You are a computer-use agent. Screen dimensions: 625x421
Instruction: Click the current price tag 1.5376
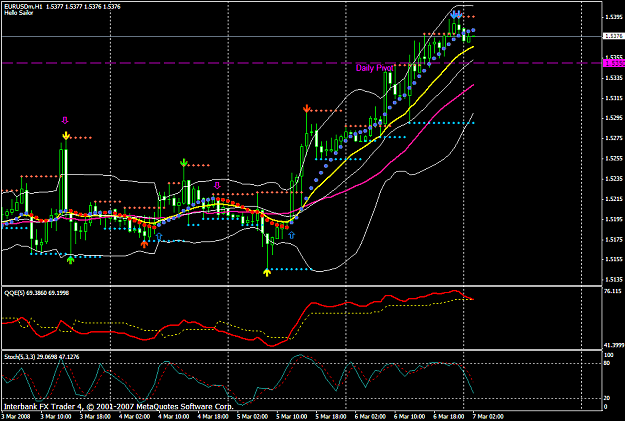tap(613, 36)
